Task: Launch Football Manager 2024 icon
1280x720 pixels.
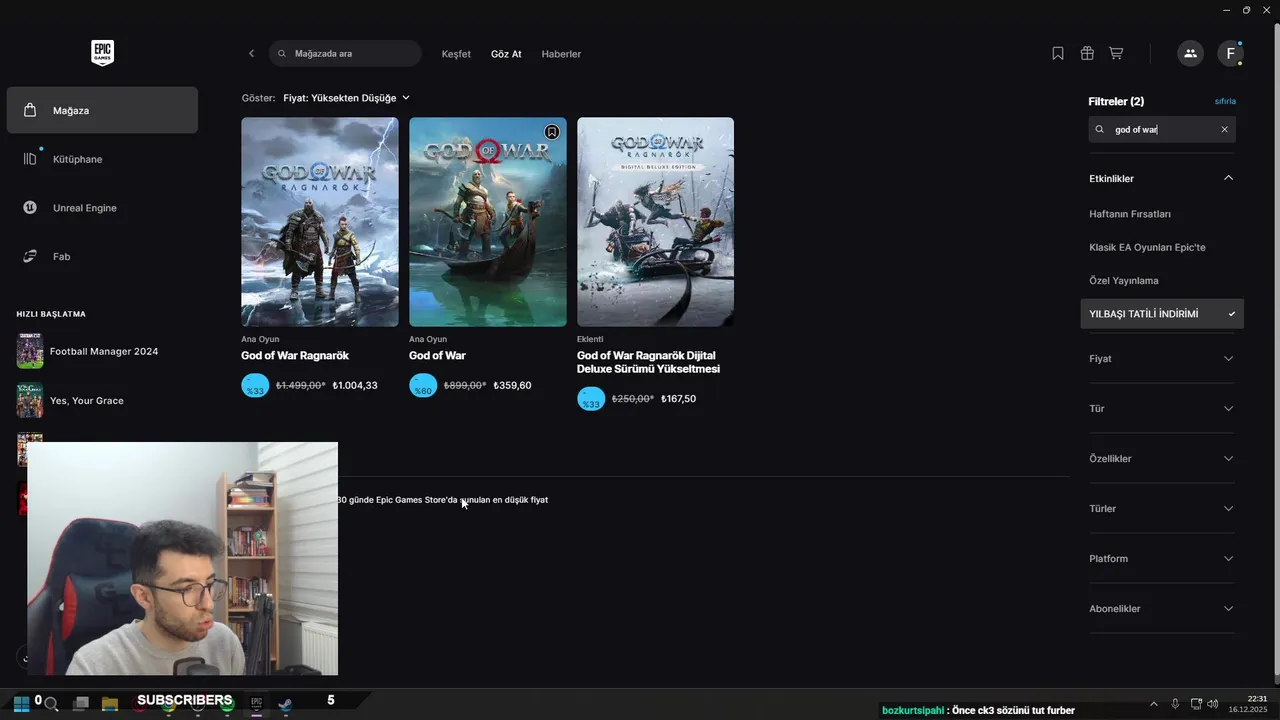Action: [30, 351]
